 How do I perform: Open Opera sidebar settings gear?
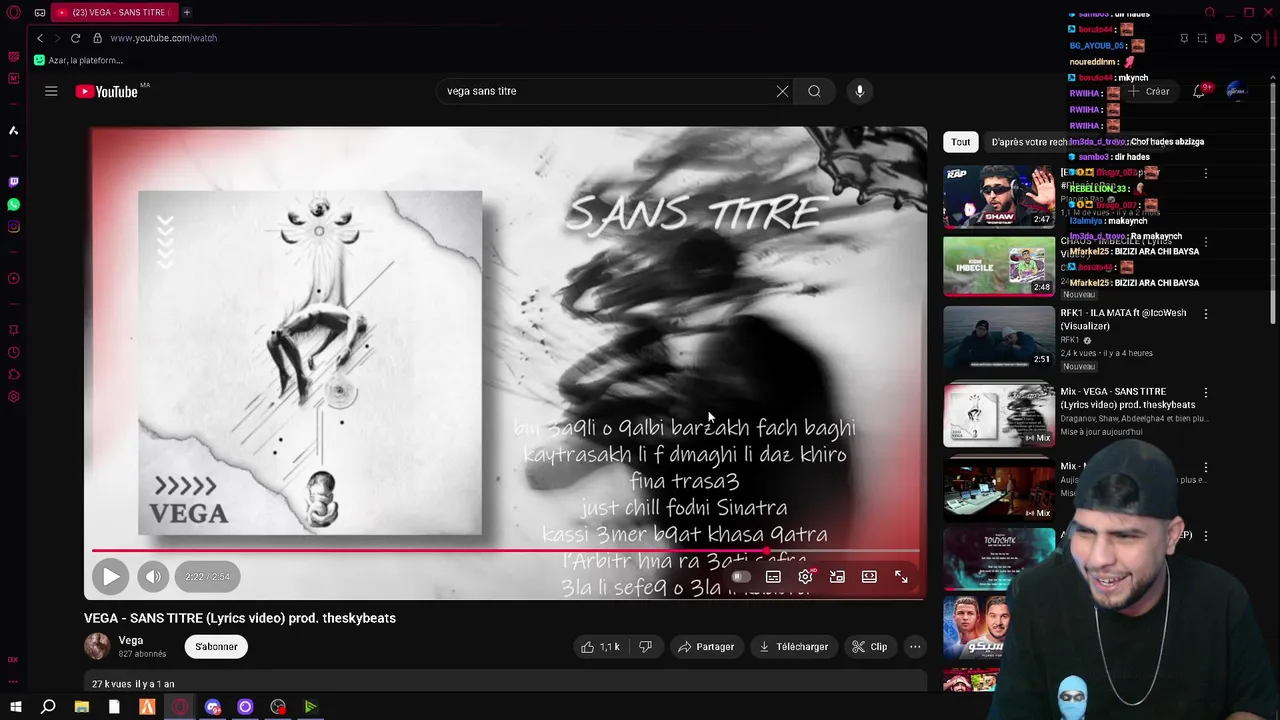(x=13, y=396)
